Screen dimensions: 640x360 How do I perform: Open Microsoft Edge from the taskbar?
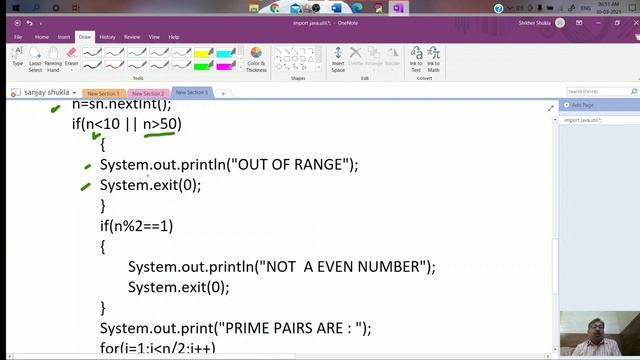pyautogui.click(x=357, y=8)
